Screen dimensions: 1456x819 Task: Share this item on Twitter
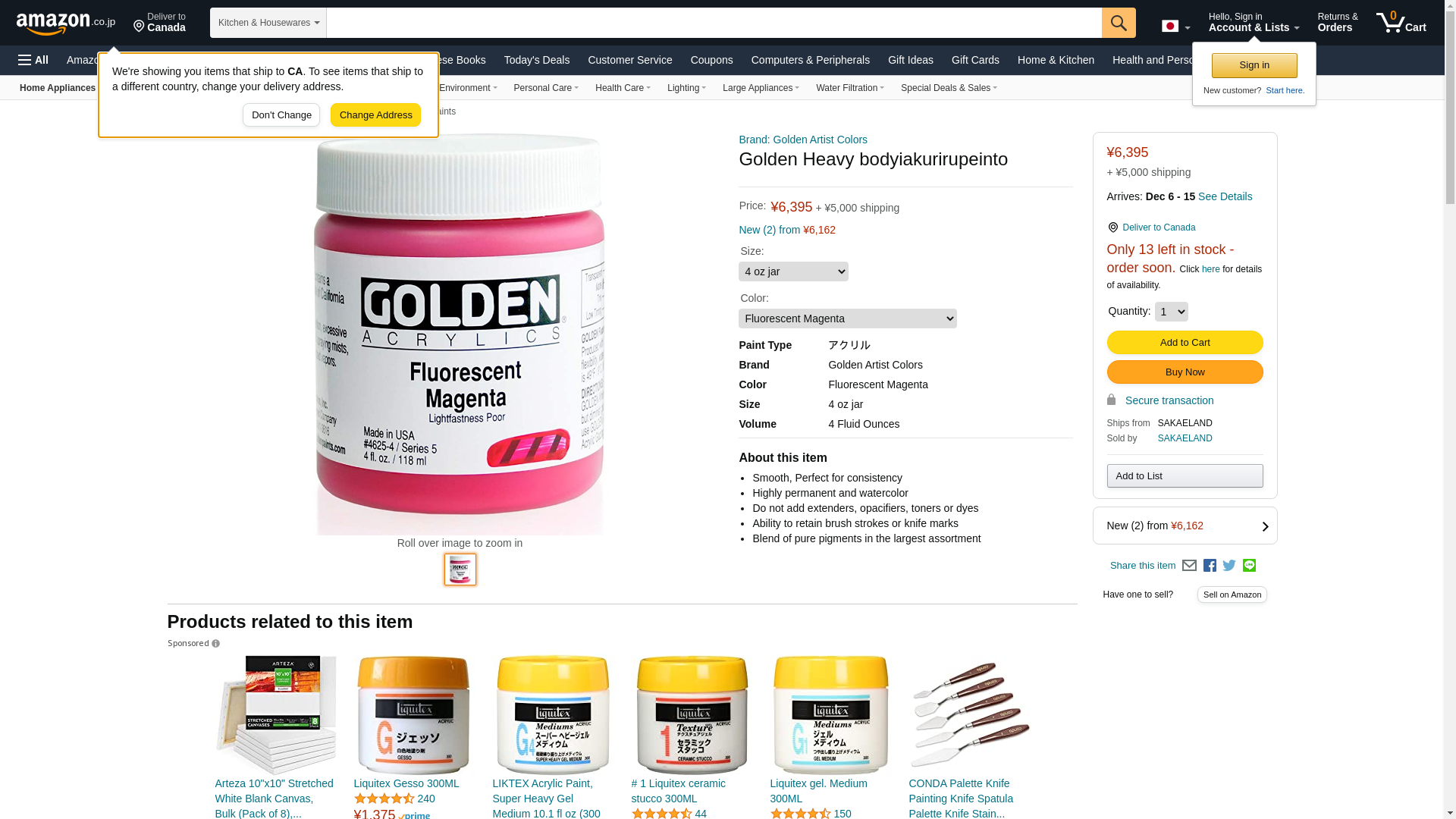[x=1229, y=566]
